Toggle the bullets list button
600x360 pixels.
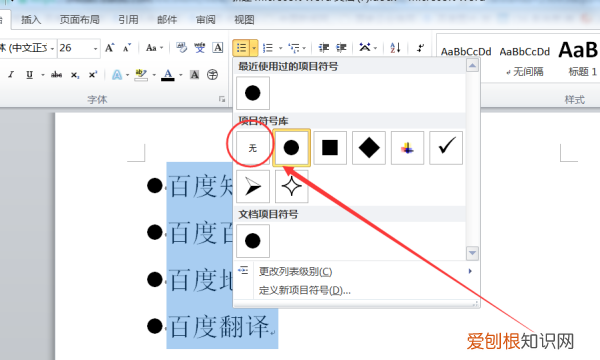[241, 48]
